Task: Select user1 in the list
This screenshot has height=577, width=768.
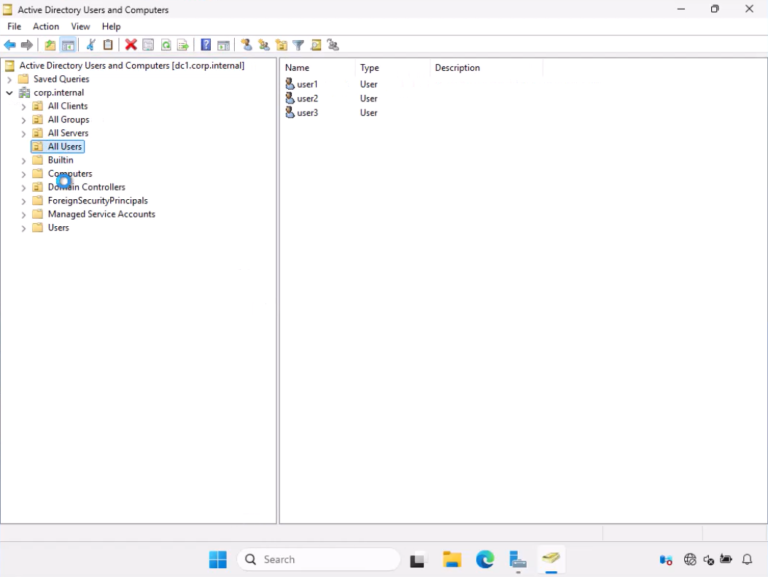Action: coord(307,84)
